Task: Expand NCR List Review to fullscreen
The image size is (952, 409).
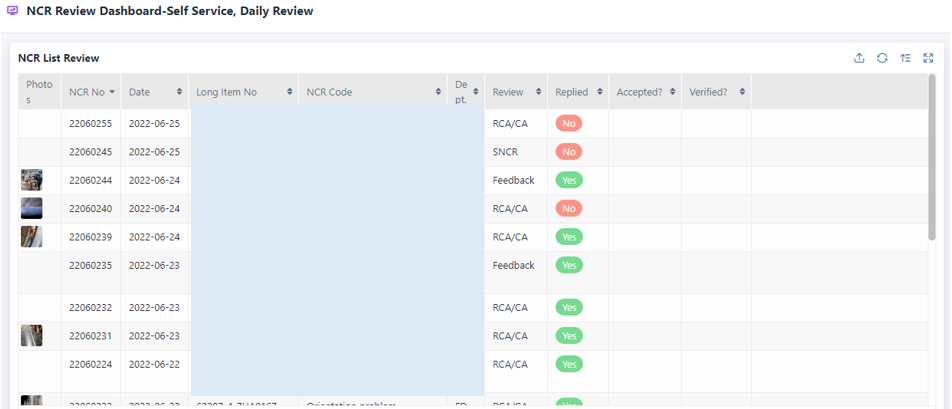Action: tap(928, 58)
